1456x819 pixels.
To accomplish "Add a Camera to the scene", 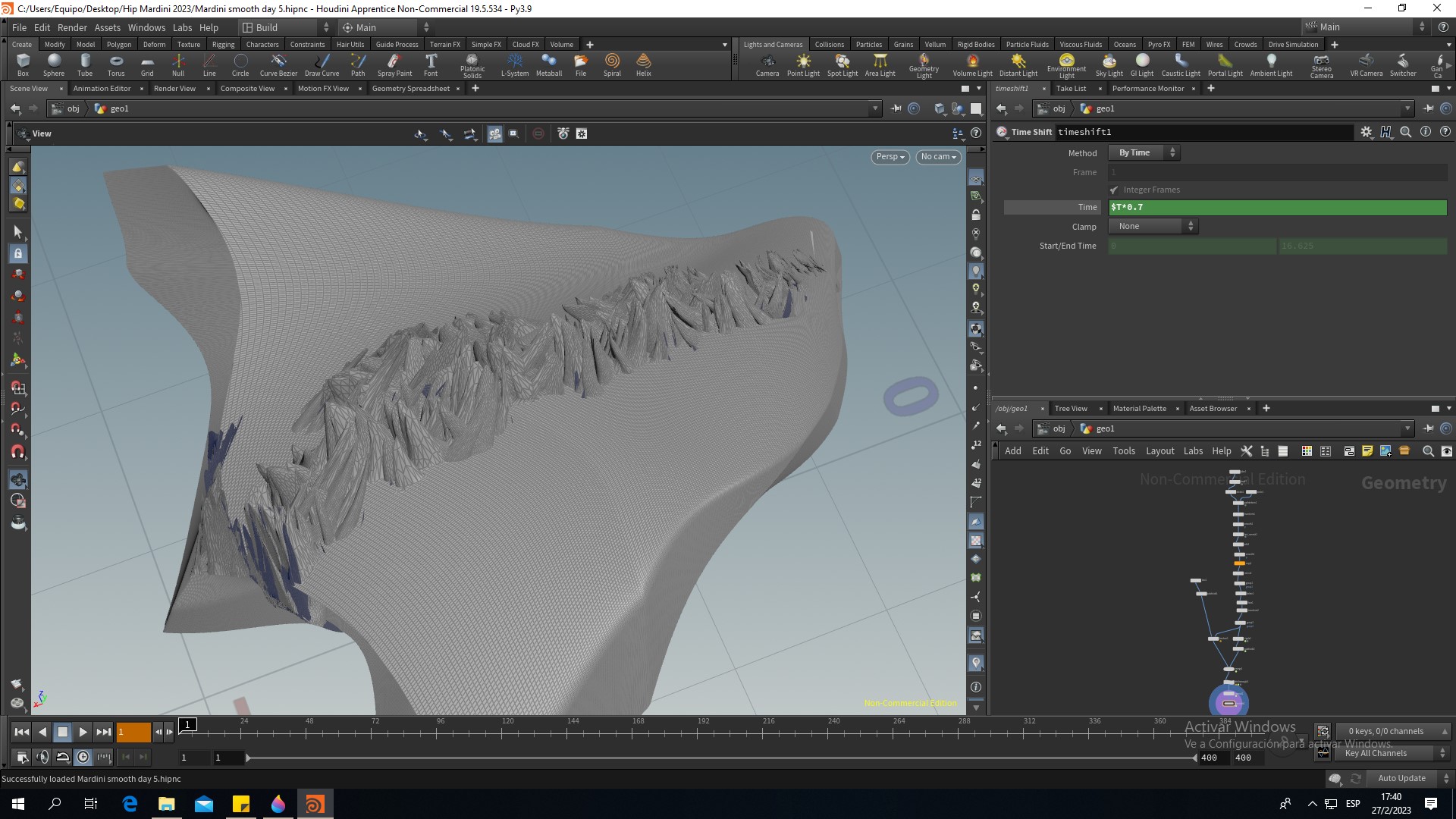I will [767, 64].
